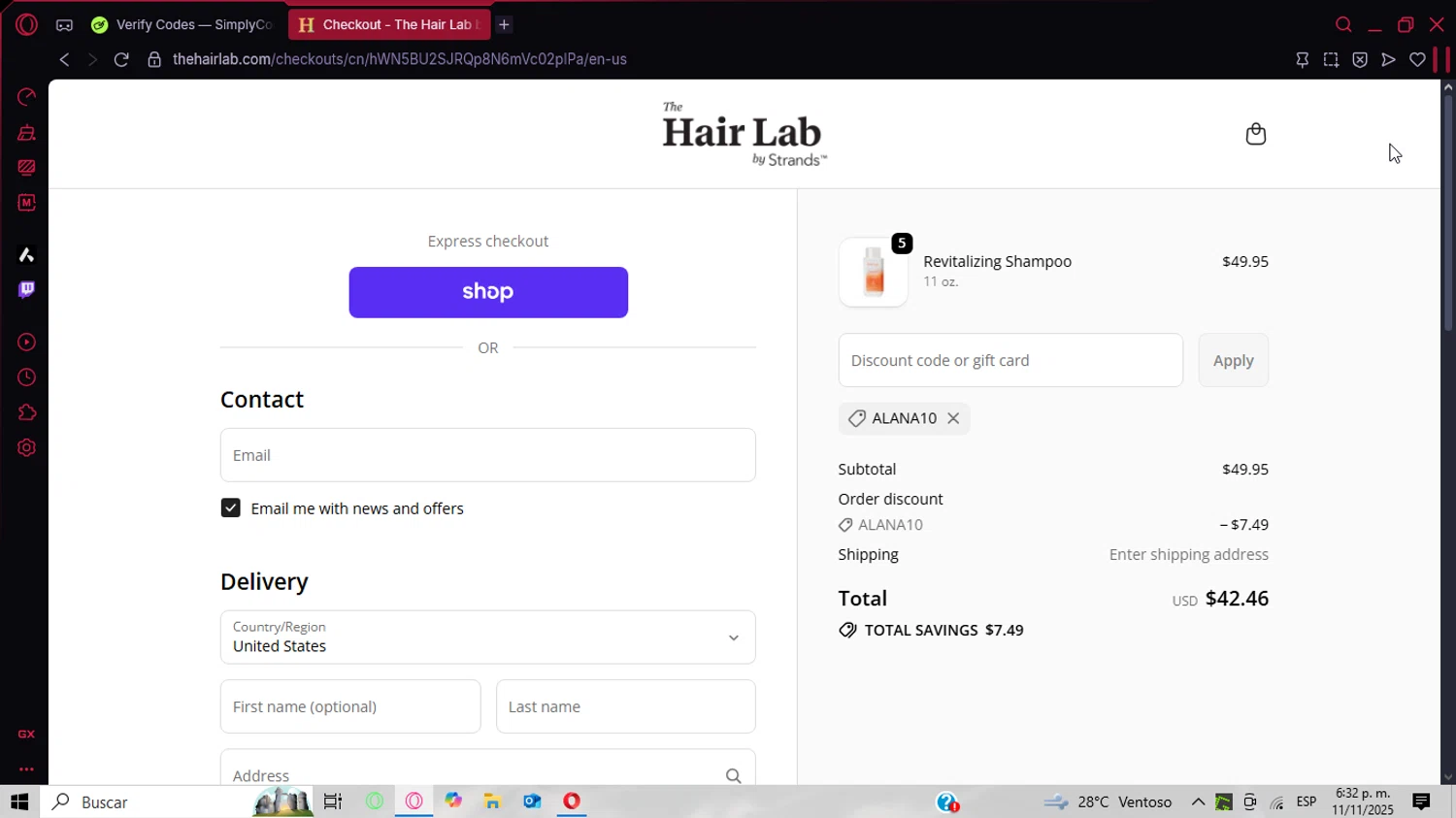
Task: Remove the ALANA10 discount code
Action: pos(953,418)
